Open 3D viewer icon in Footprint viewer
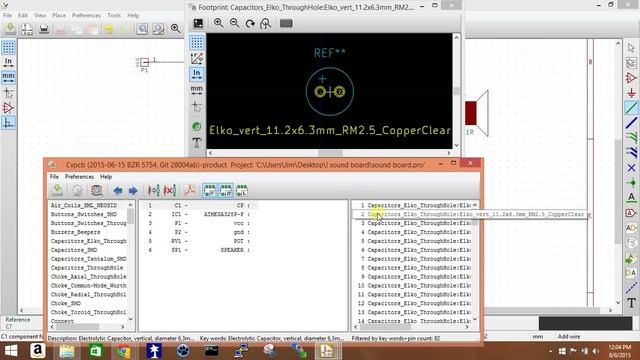Viewport: 640px width, 360px height. [x=286, y=23]
